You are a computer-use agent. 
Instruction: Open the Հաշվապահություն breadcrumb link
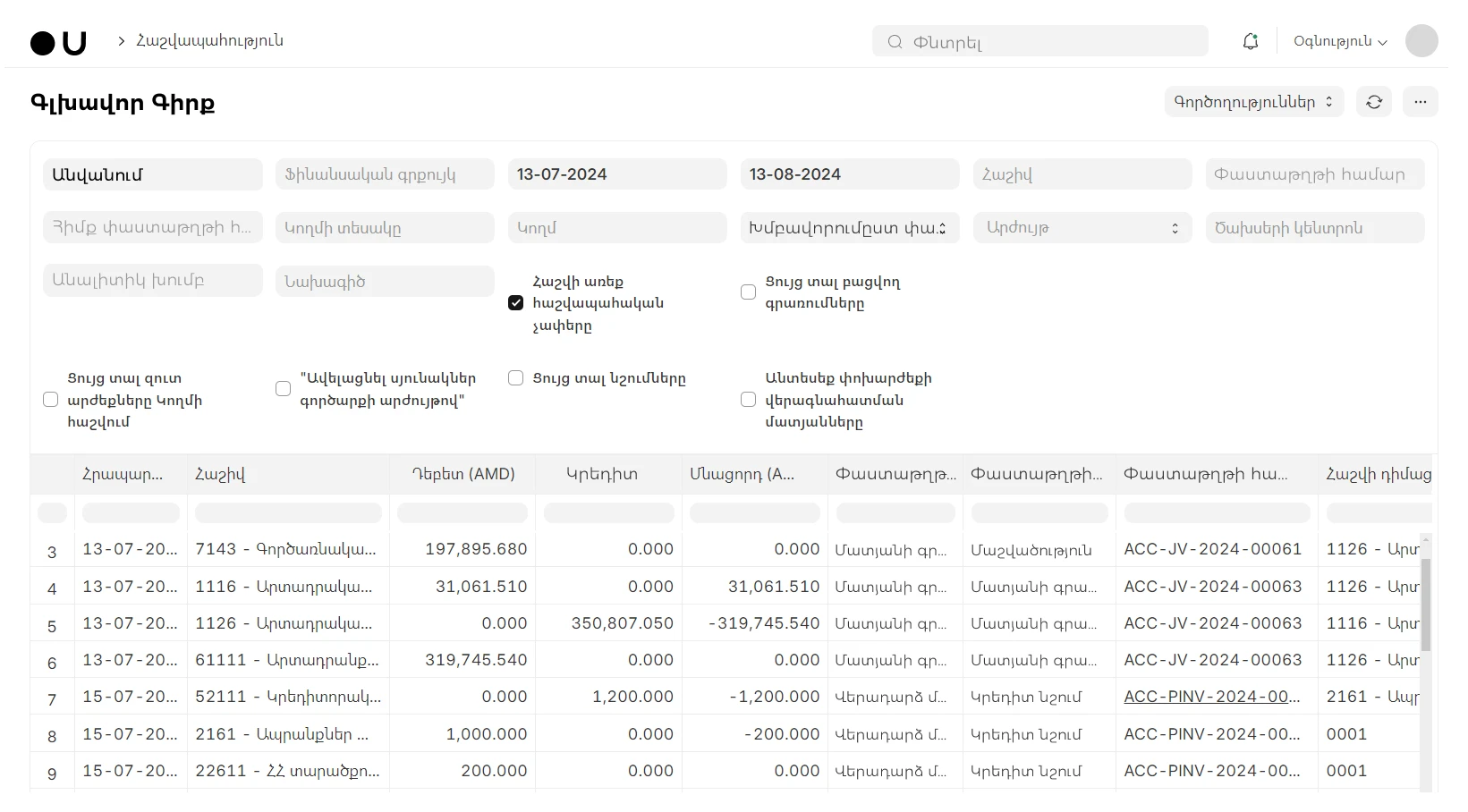(x=209, y=41)
